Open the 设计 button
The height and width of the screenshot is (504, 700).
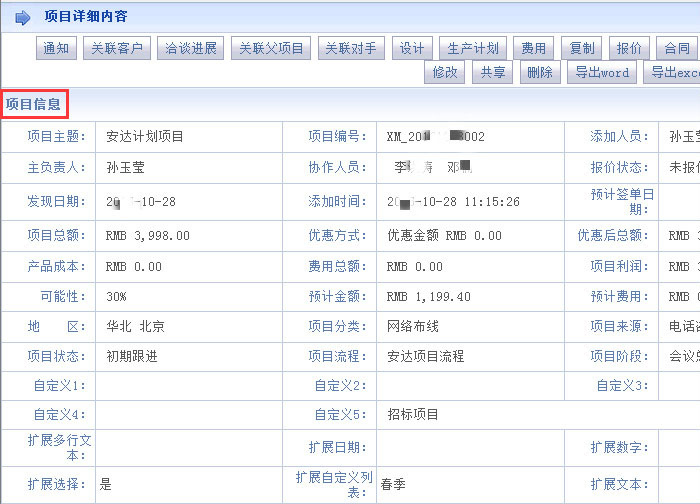(412, 48)
